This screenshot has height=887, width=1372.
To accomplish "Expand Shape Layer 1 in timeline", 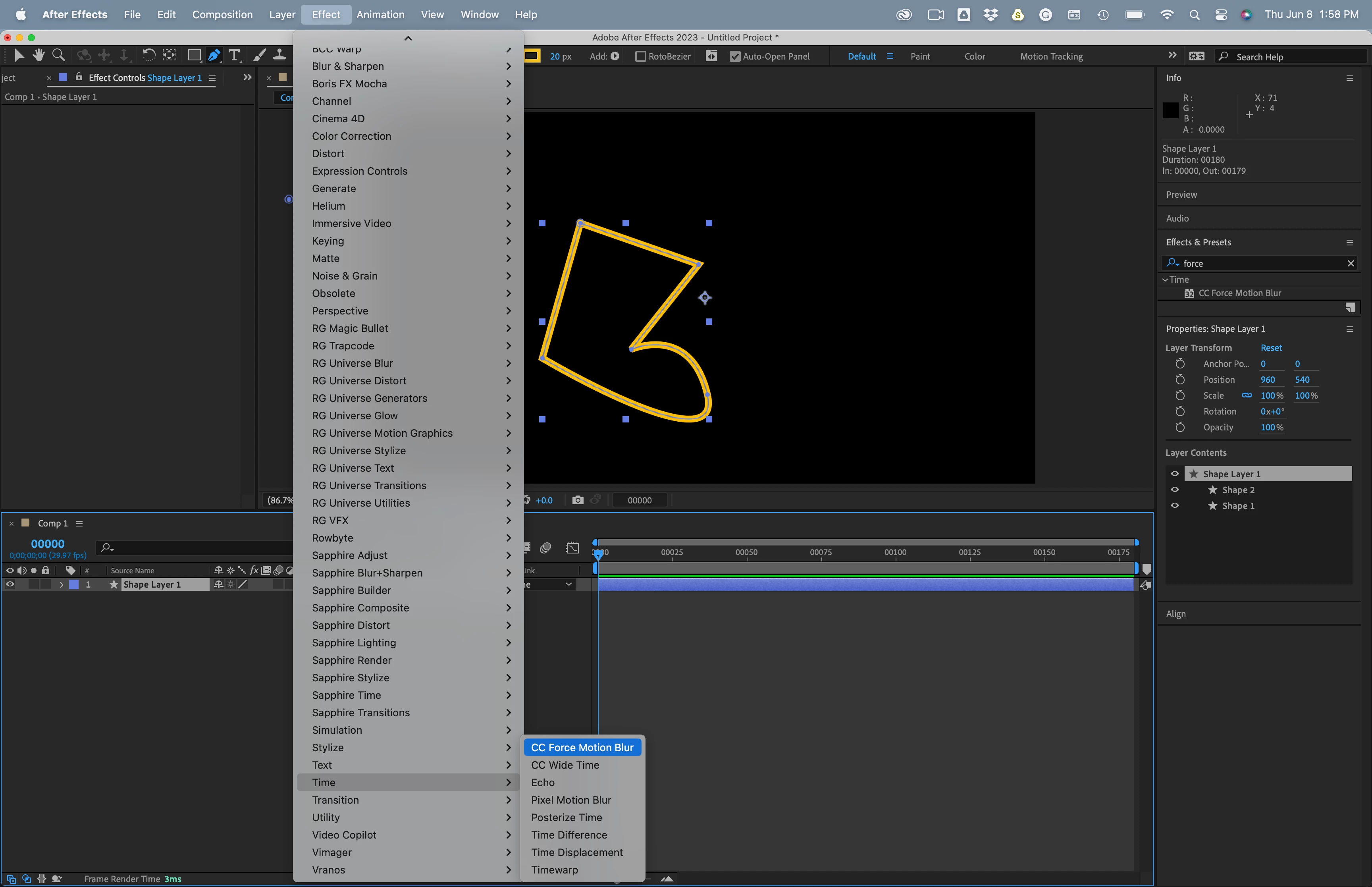I will click(x=62, y=584).
